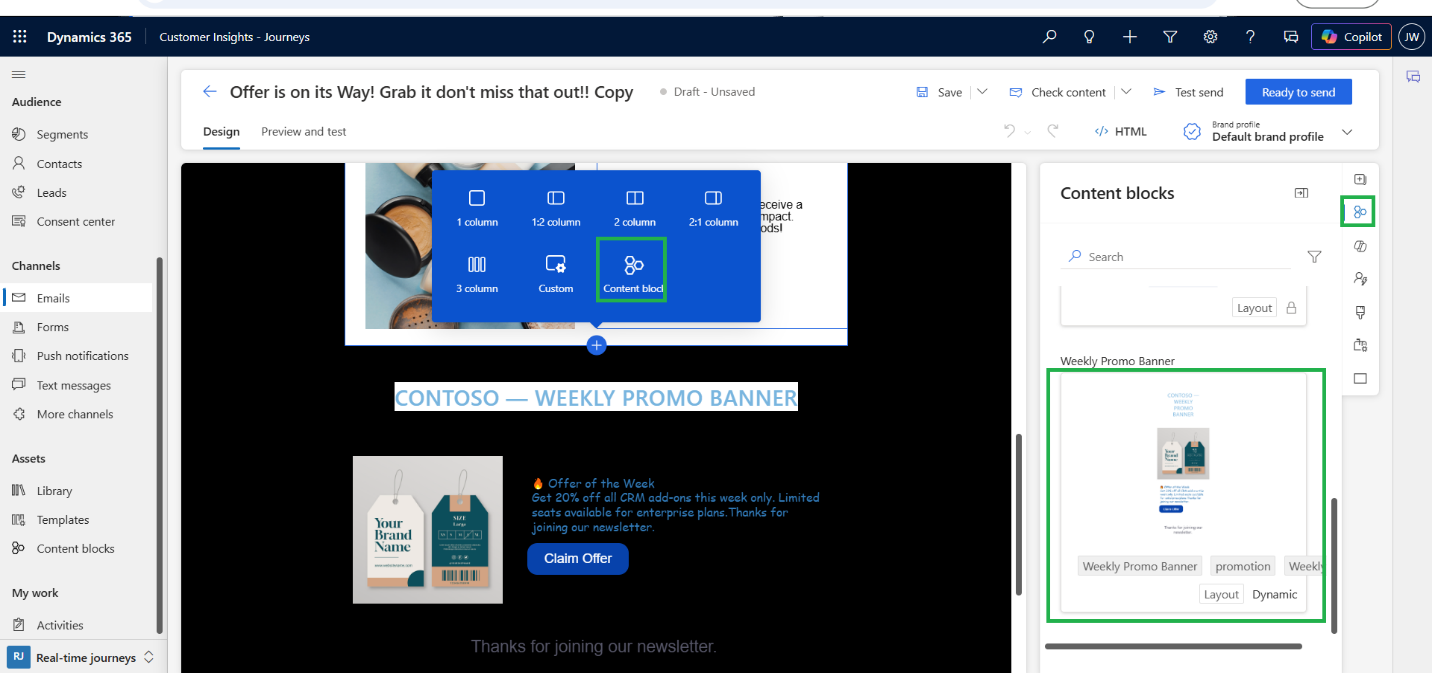The image size is (1432, 673).
Task: Open the JW user account menu
Action: tap(1411, 37)
